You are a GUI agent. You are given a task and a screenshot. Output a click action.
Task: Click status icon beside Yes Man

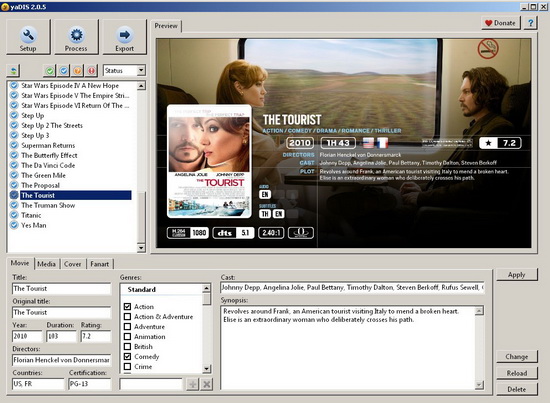pos(14,225)
